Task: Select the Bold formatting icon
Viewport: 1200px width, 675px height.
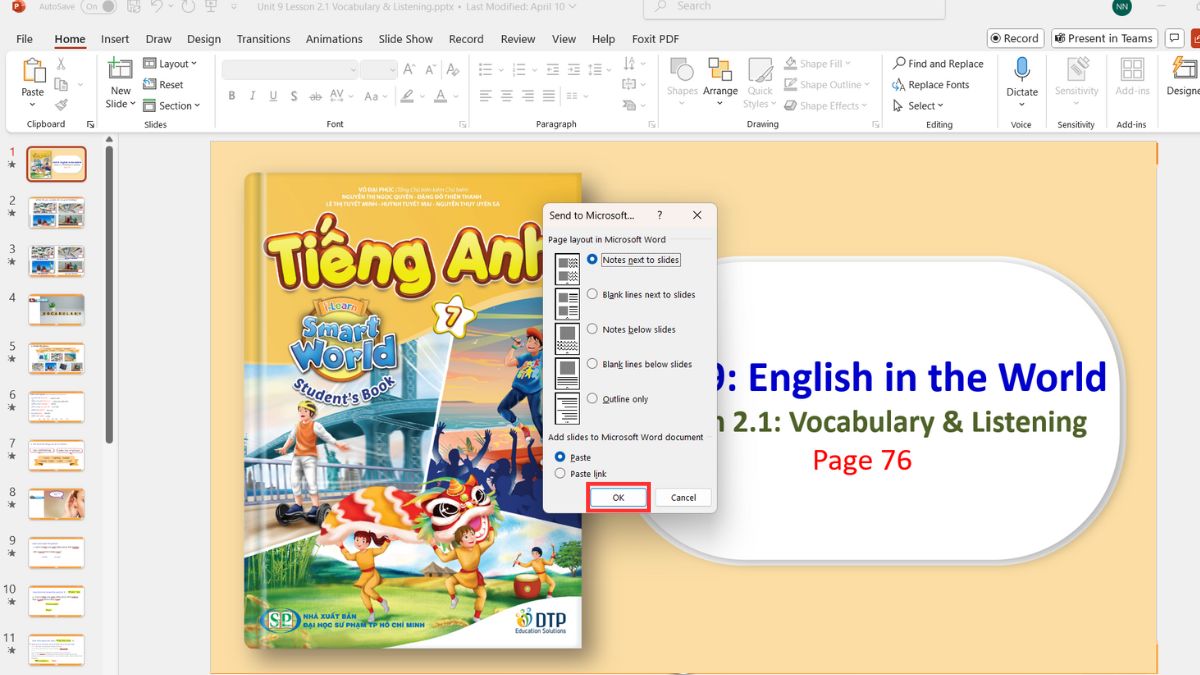Action: click(231, 95)
